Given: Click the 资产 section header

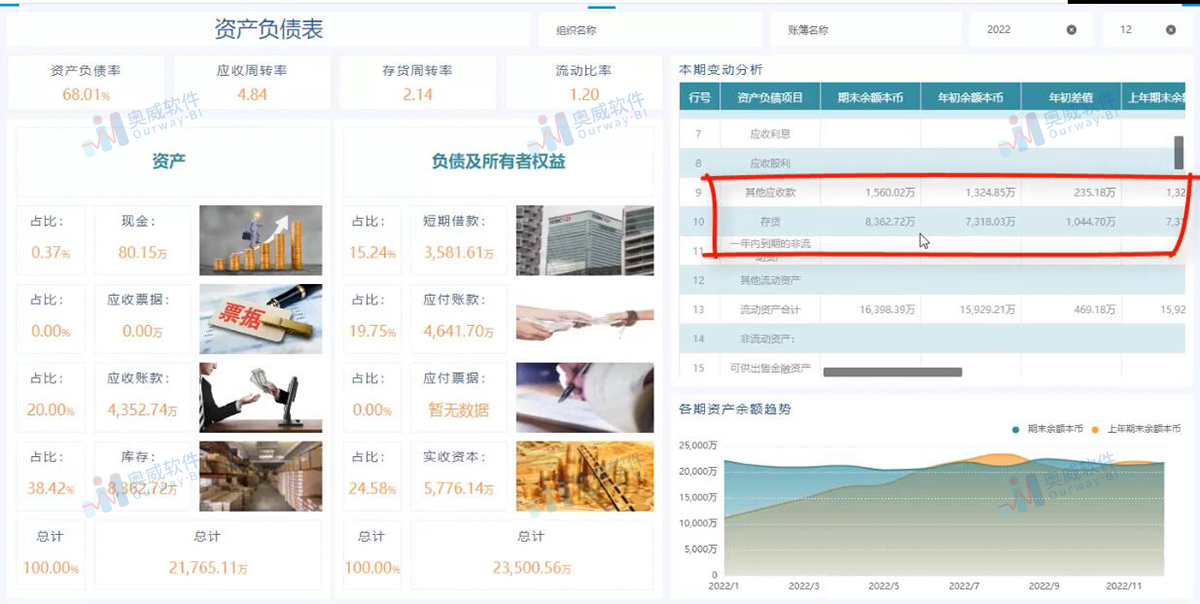Looking at the screenshot, I should (x=169, y=160).
